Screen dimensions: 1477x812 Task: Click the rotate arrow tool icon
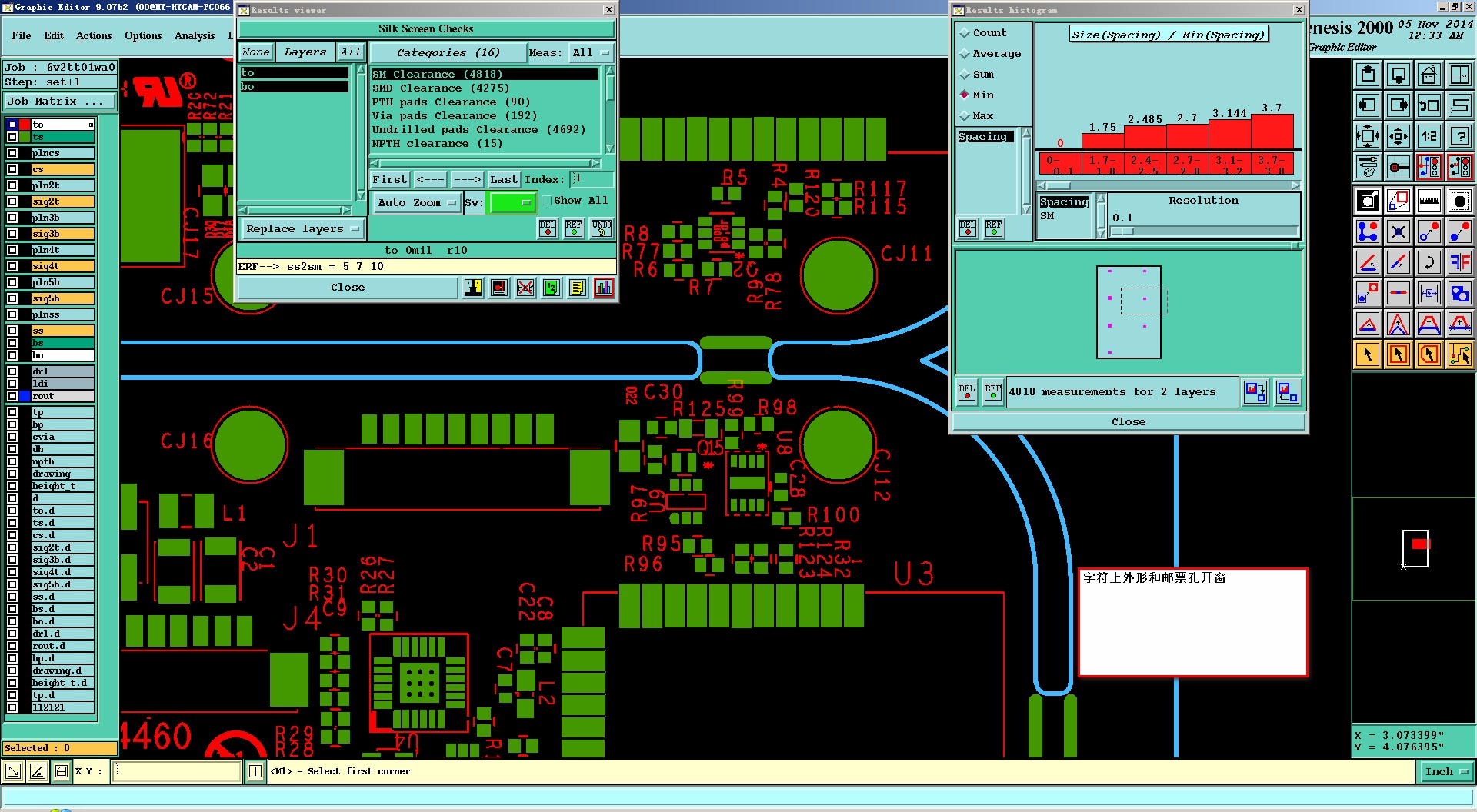[1429, 262]
